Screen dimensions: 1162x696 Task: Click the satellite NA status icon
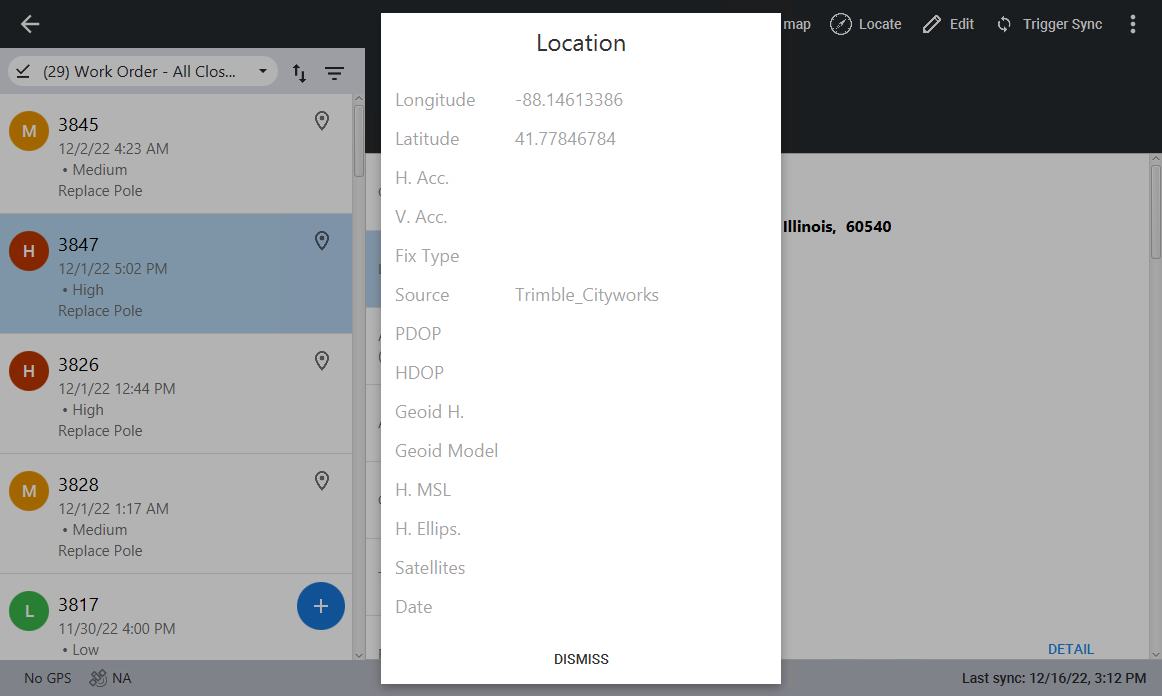point(98,678)
